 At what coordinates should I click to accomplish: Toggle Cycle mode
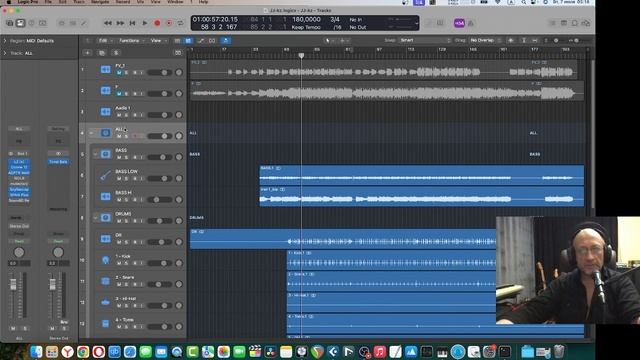coord(180,23)
